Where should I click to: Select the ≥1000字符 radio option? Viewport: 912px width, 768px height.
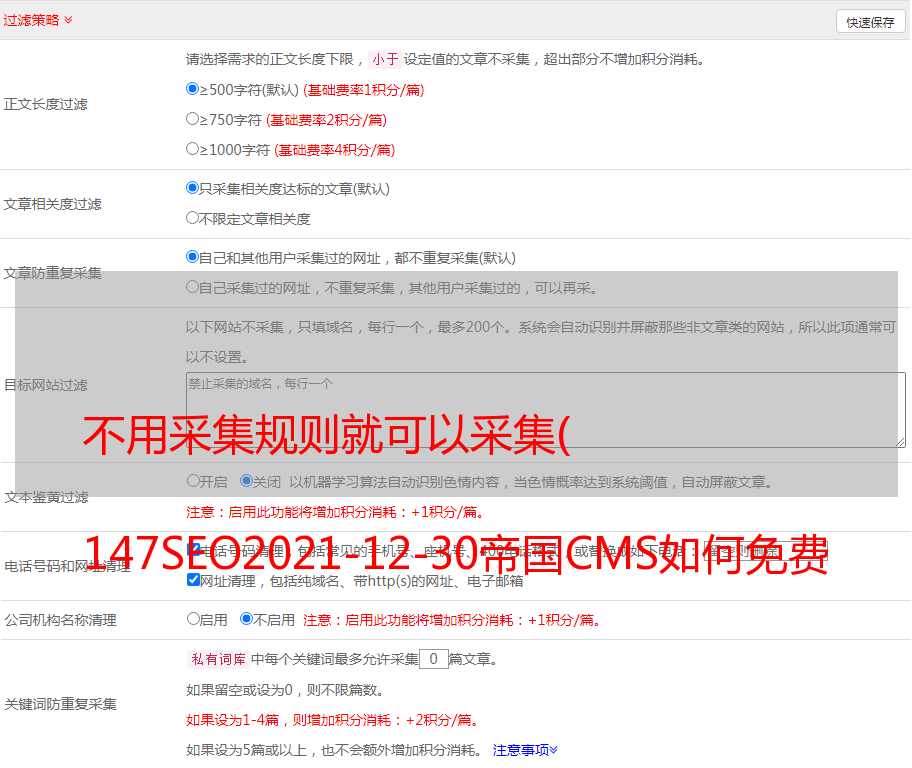click(193, 149)
